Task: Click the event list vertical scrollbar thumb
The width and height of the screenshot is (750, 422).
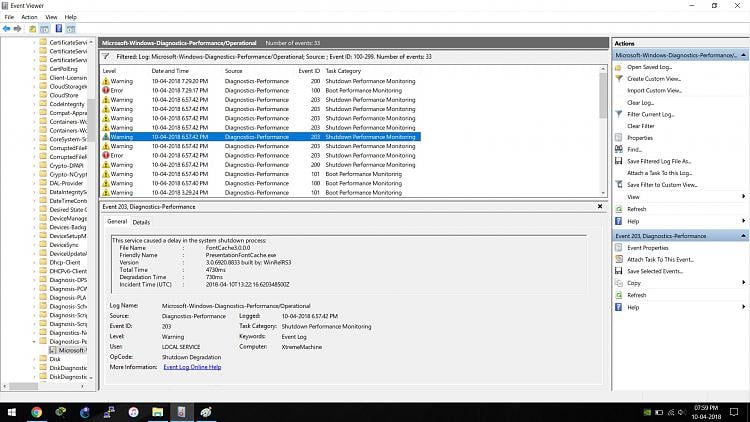Action: (603, 96)
